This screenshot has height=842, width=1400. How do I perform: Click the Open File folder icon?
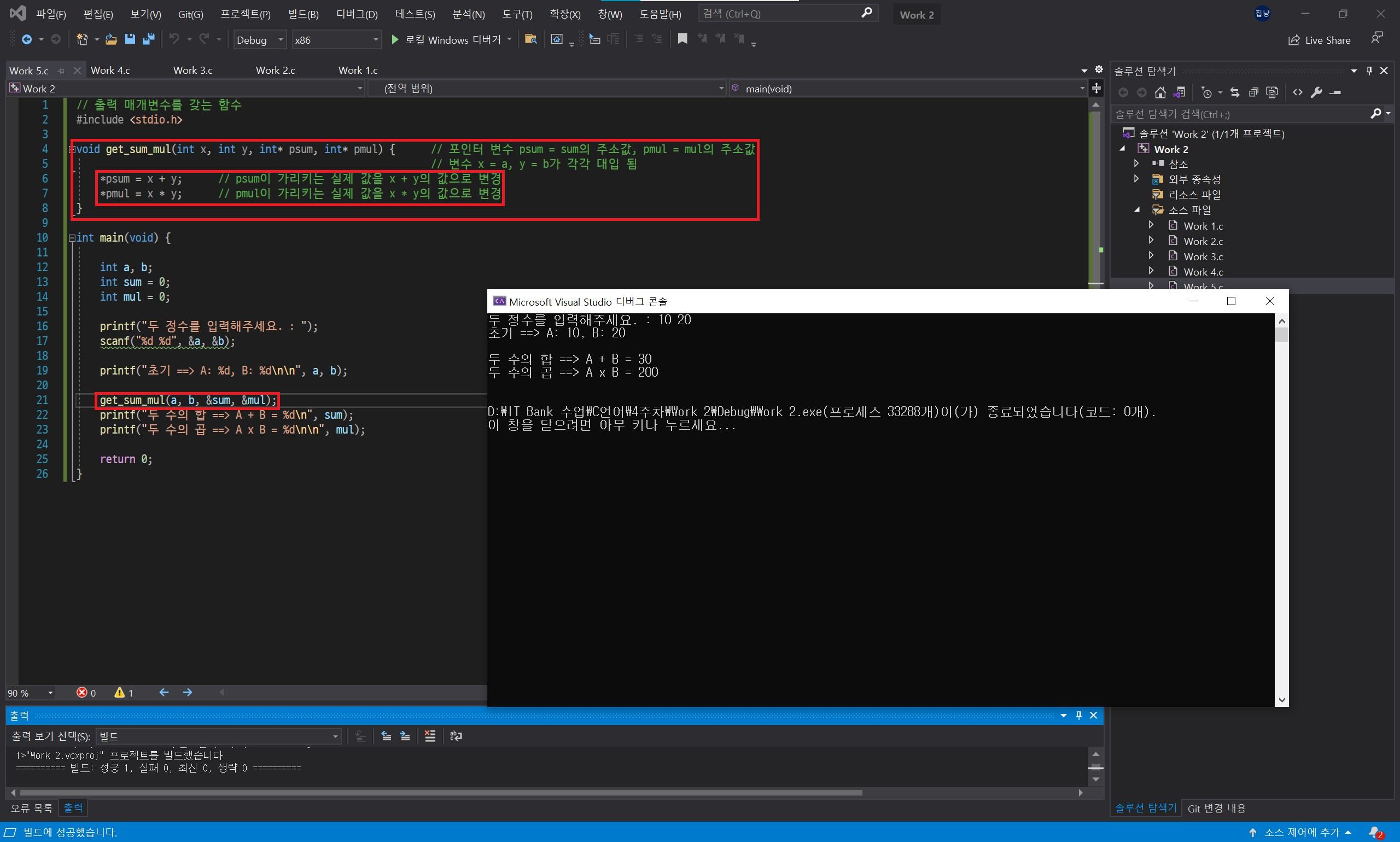pos(111,39)
